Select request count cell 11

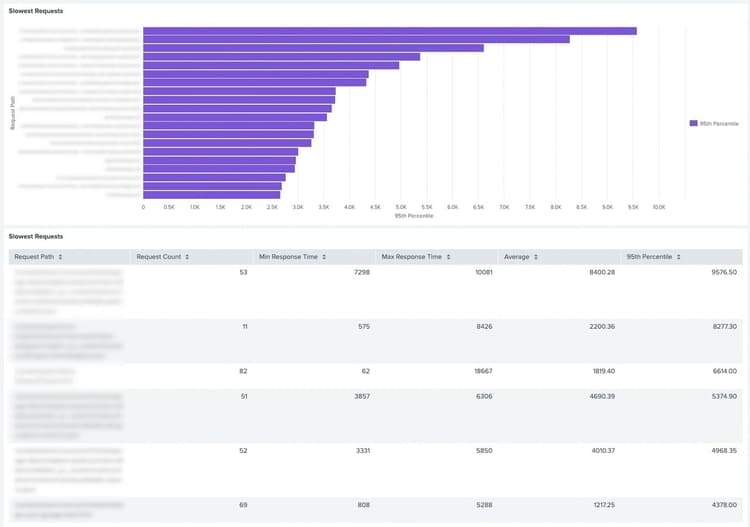pos(245,327)
